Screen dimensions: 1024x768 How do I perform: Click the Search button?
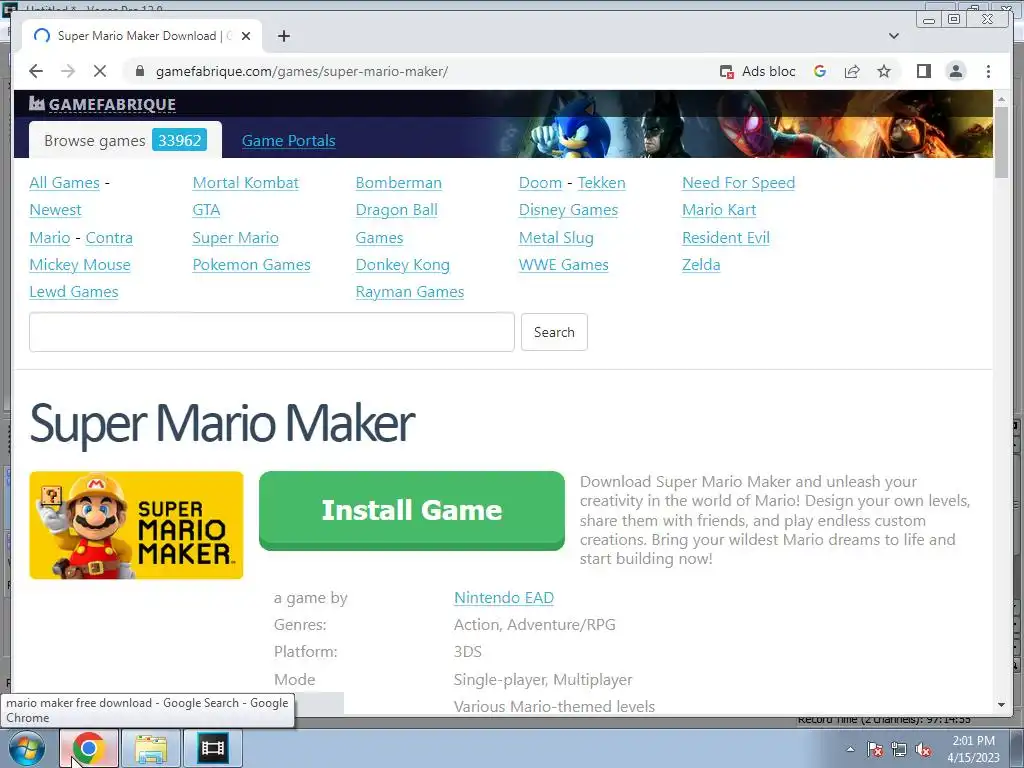pos(554,332)
